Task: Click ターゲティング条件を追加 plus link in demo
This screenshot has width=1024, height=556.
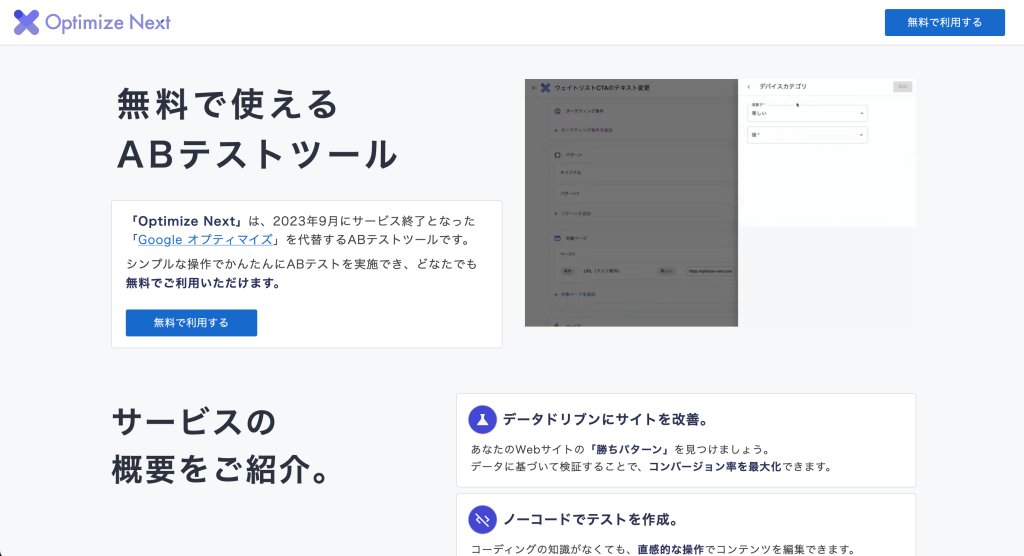Action: pyautogui.click(x=584, y=130)
